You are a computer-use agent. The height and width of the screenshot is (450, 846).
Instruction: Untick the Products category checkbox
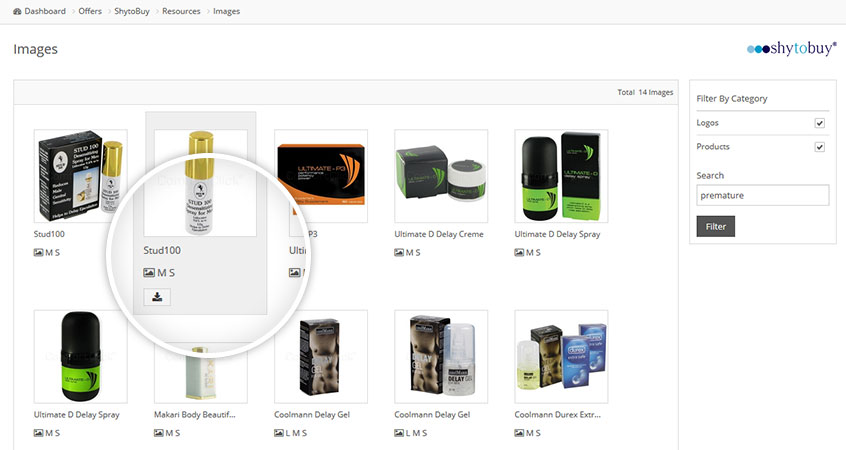click(820, 147)
